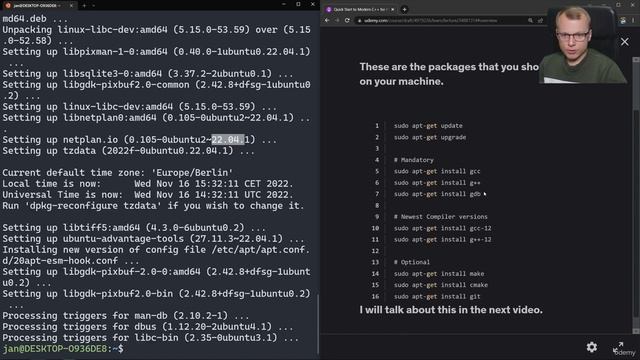Select the Quick Start to Modern C++ browser tab
Screen dimensions: 640x360
[360, 9]
